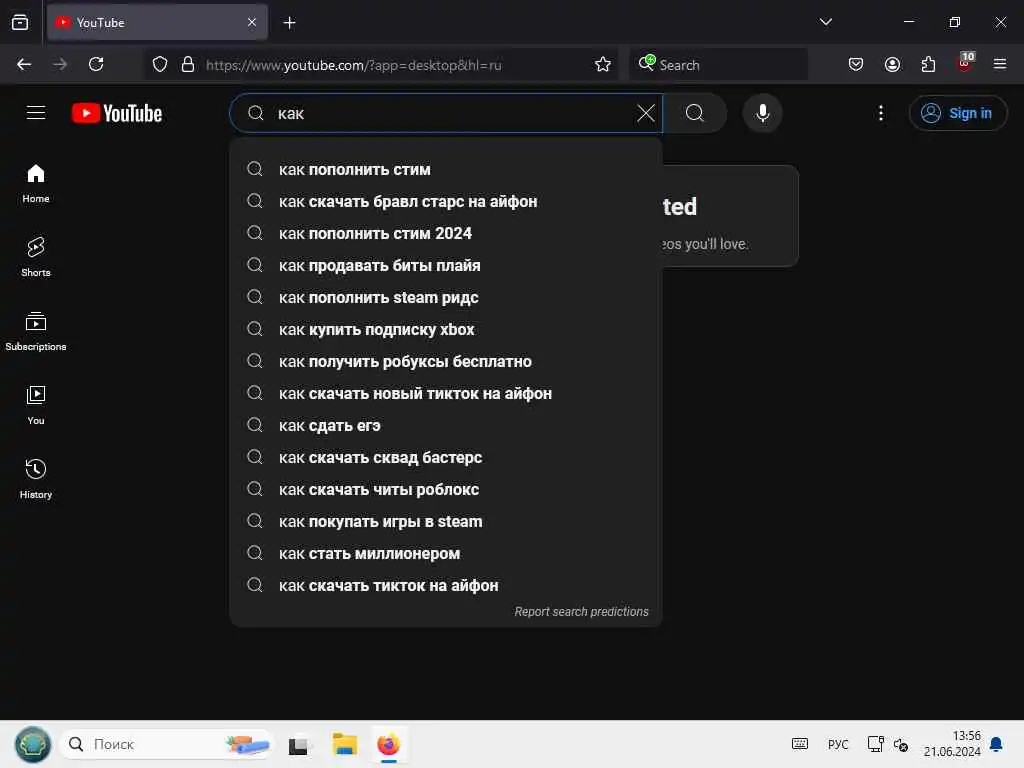1024x768 pixels.
Task: Close the YouTube tab
Action: (252, 22)
